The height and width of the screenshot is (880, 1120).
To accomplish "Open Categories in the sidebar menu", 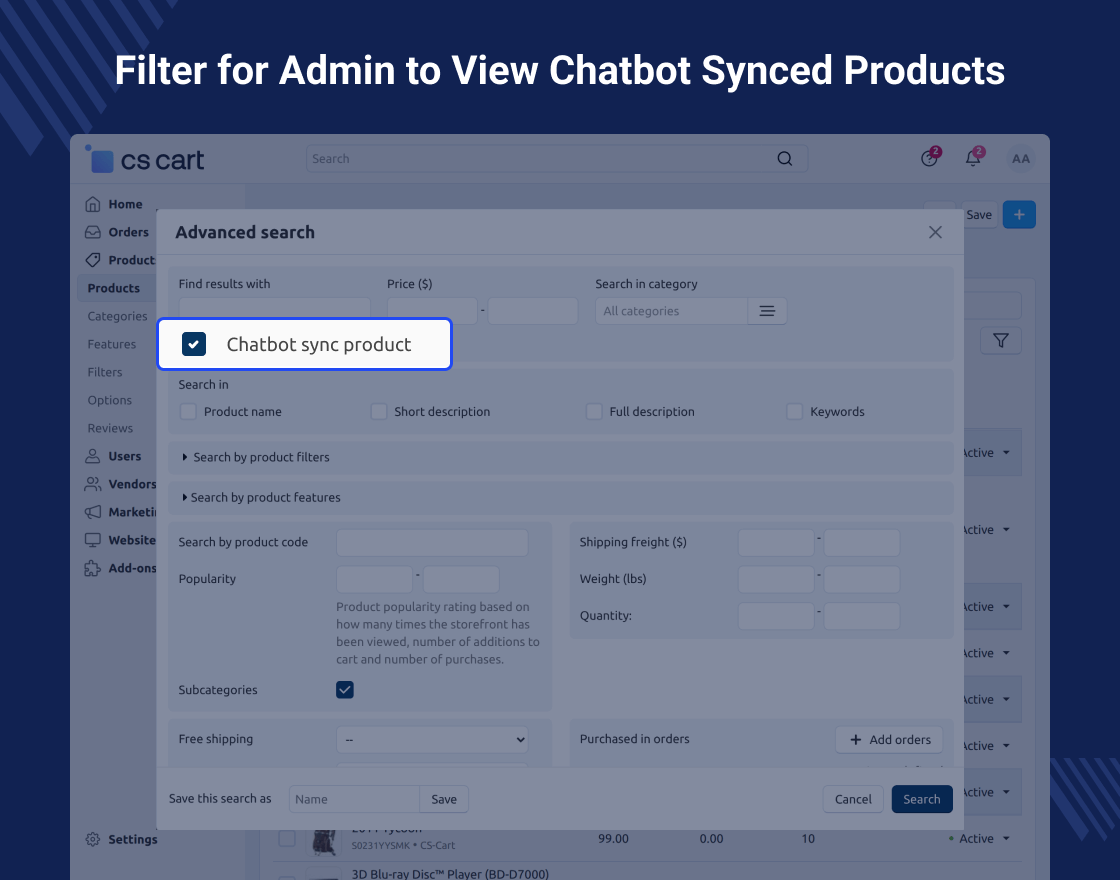I will pyautogui.click(x=117, y=316).
